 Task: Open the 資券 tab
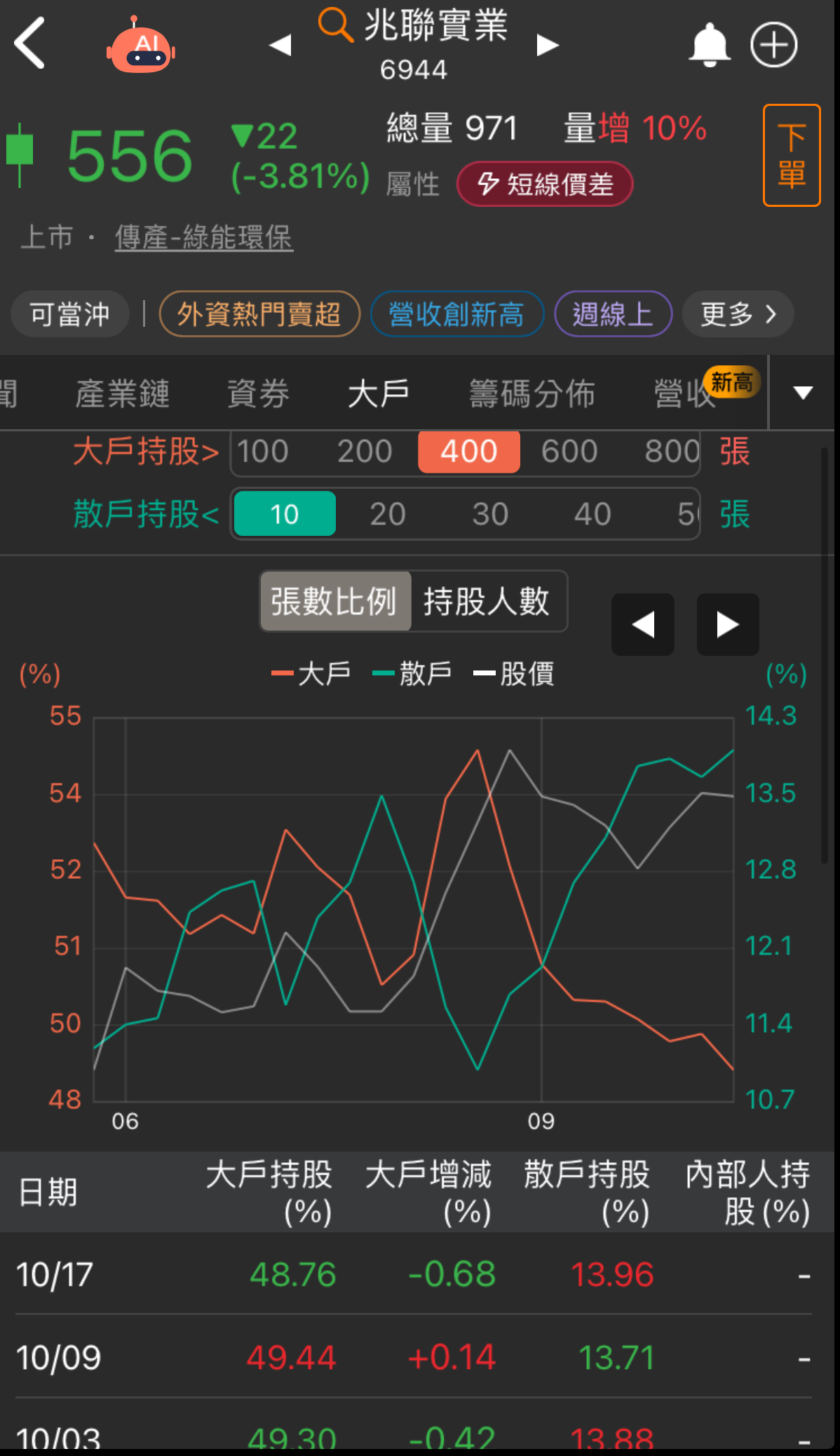coord(258,393)
